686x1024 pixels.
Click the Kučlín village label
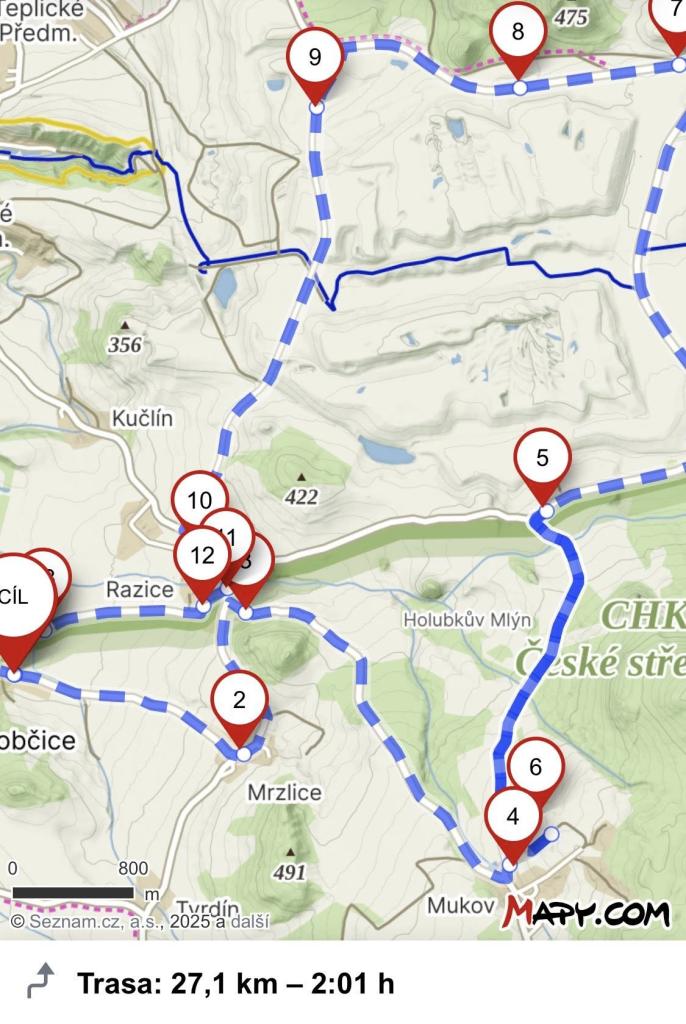[x=142, y=418]
